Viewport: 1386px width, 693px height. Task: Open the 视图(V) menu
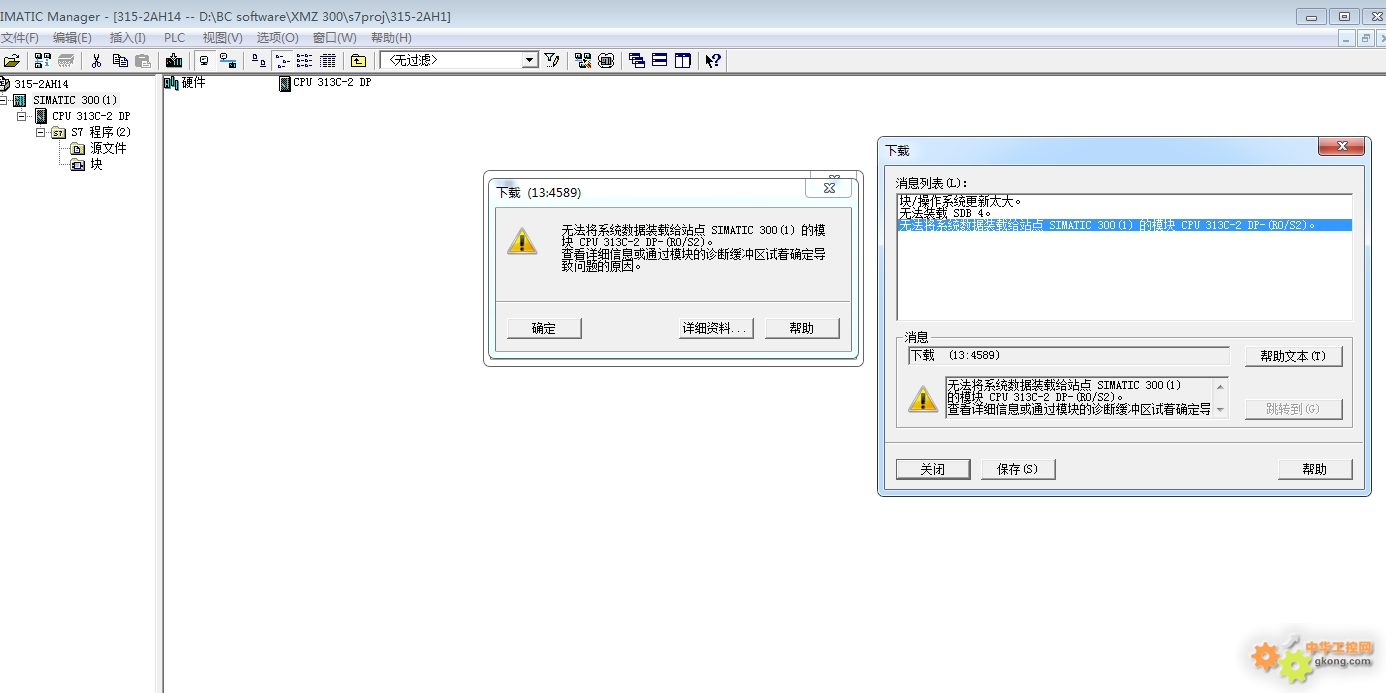[x=222, y=38]
